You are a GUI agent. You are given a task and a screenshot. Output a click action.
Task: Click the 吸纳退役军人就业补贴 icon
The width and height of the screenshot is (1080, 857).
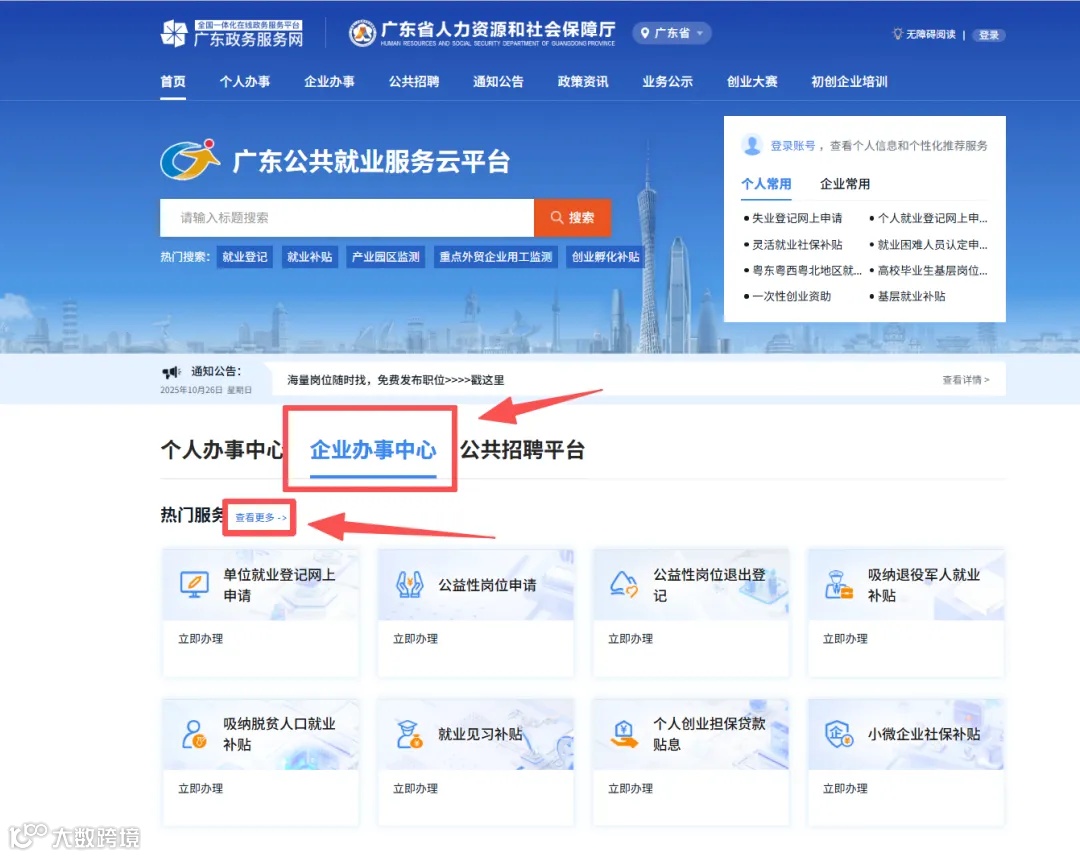click(x=839, y=584)
